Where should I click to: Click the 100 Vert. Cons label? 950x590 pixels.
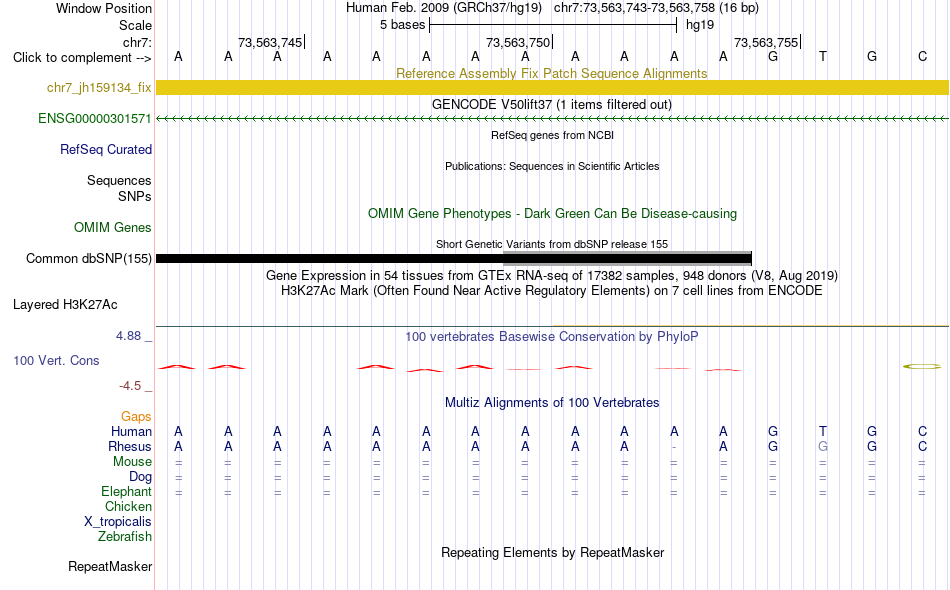point(56,361)
